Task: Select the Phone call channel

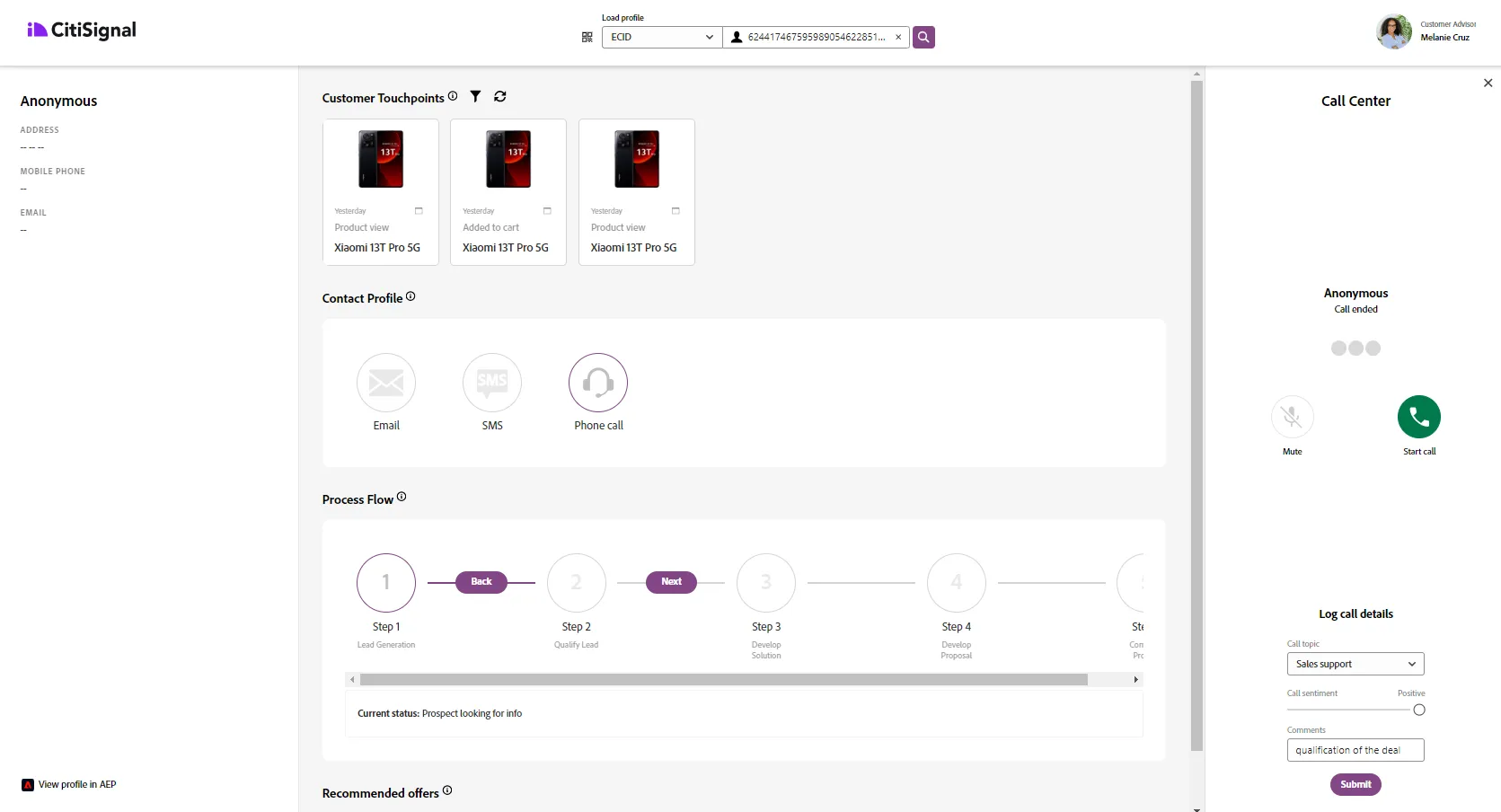Action: point(598,383)
